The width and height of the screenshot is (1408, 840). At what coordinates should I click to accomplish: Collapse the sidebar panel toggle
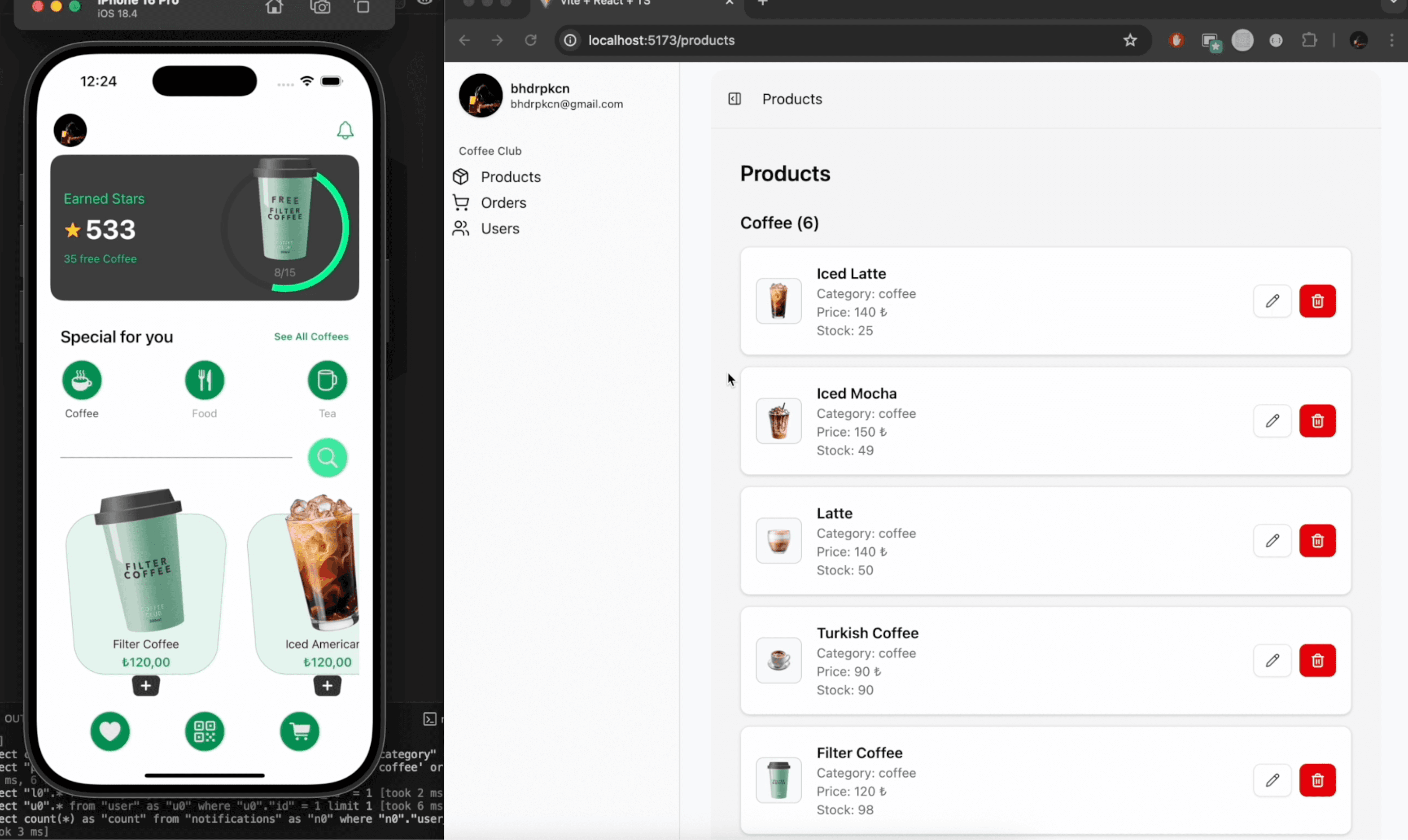734,99
